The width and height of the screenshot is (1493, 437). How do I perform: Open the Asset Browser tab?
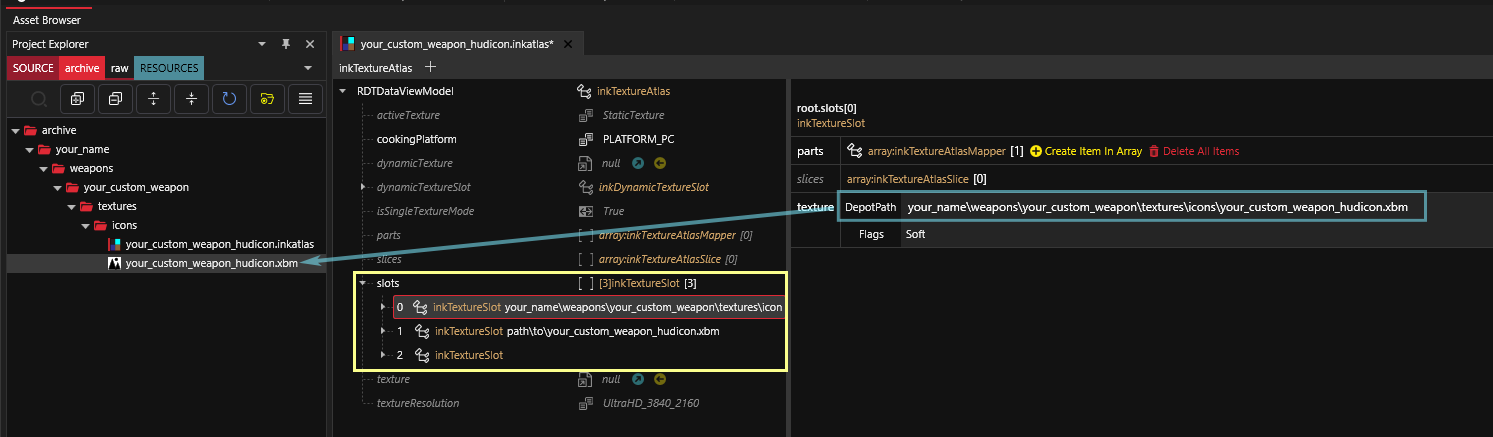(47, 20)
